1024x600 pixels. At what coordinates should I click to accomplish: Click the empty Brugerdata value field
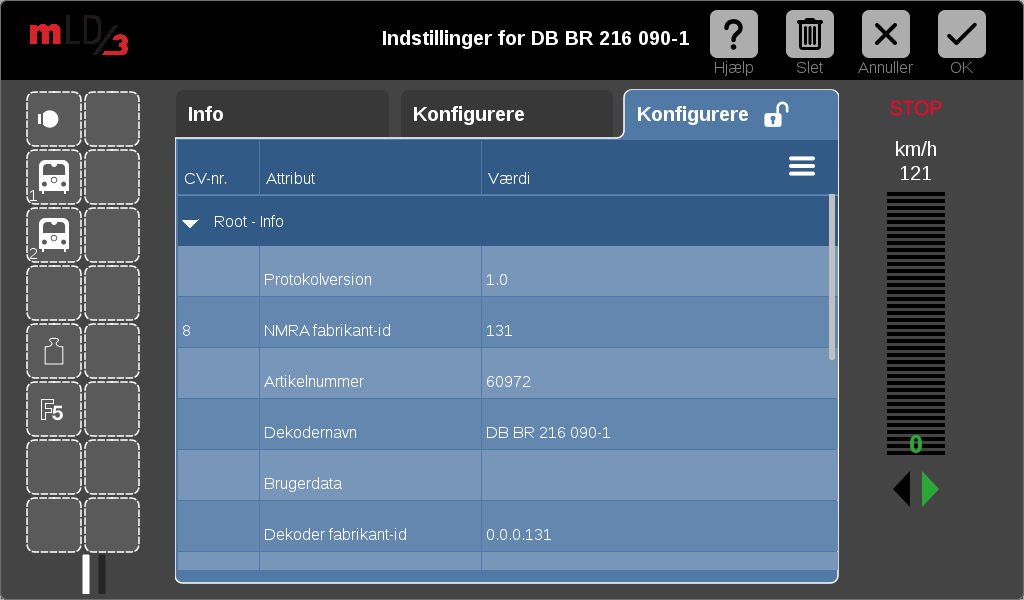(x=659, y=475)
